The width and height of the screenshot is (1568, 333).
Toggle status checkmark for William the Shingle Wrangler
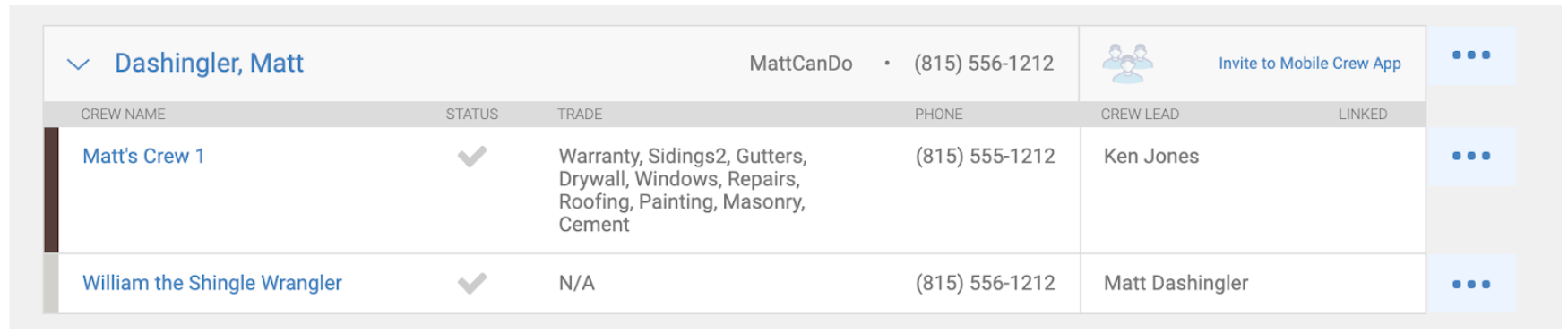pos(472,284)
